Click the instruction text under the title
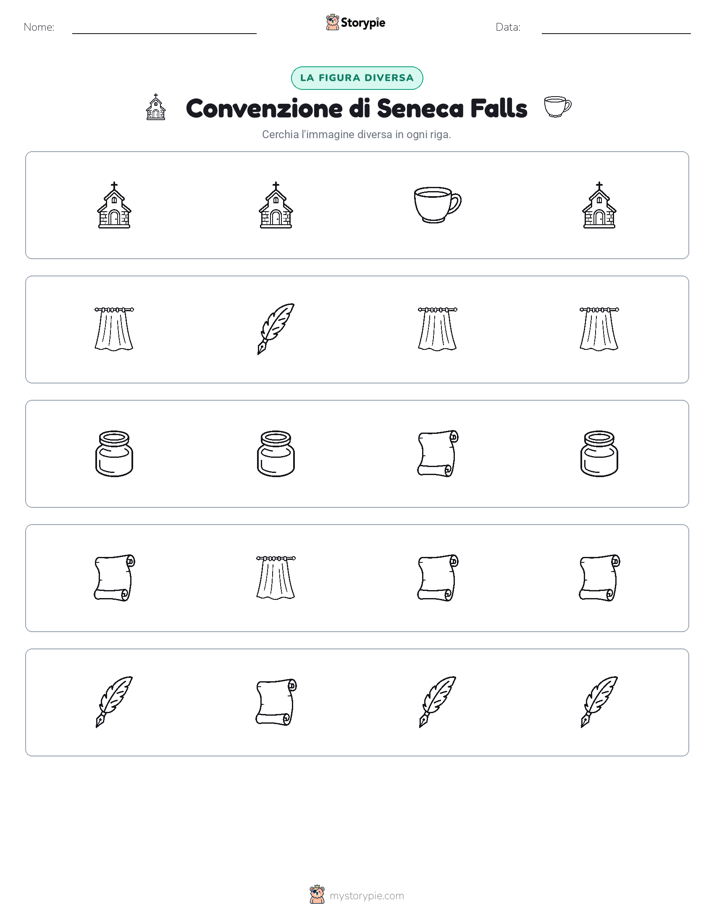The image size is (714, 924). 356,134
